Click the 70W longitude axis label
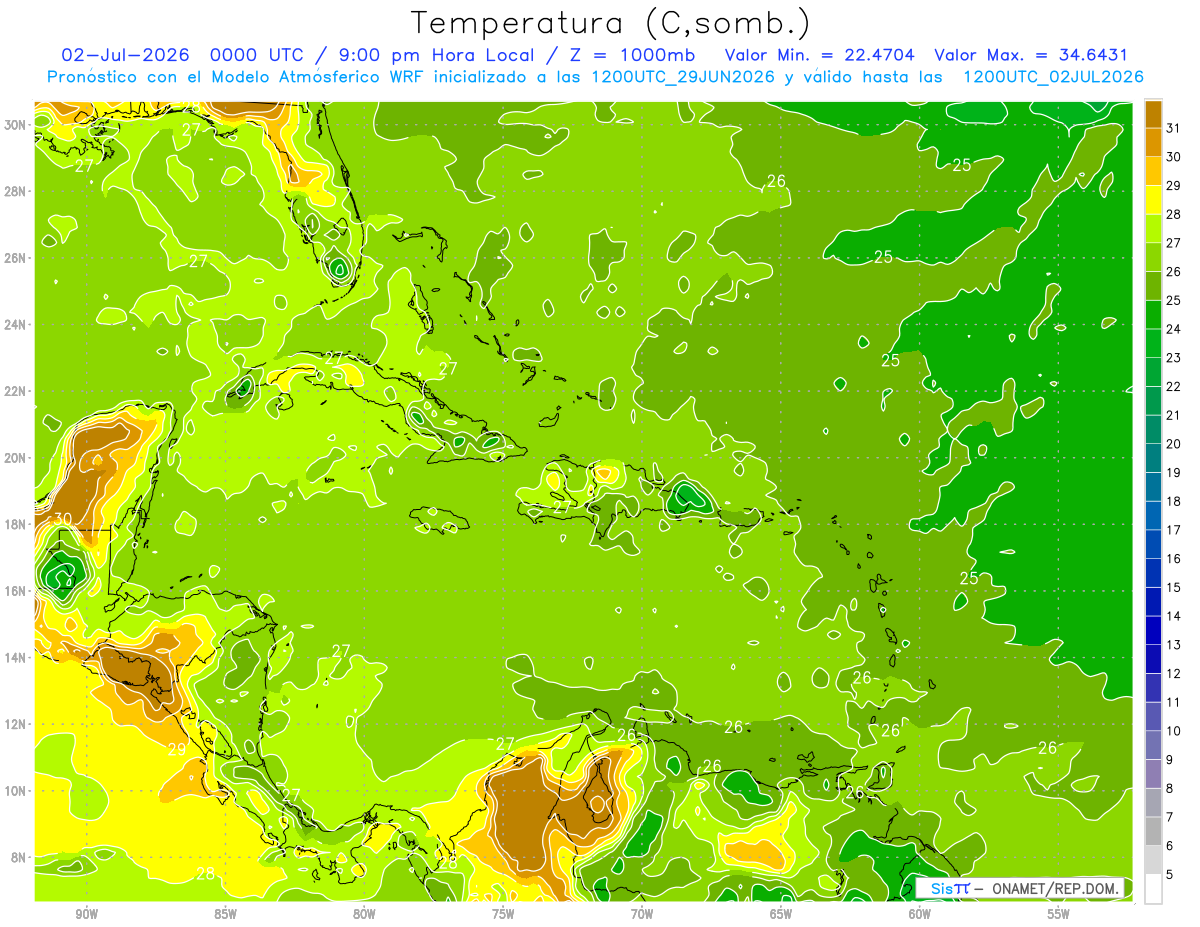Viewport: 1200px width, 927px height. [642, 914]
